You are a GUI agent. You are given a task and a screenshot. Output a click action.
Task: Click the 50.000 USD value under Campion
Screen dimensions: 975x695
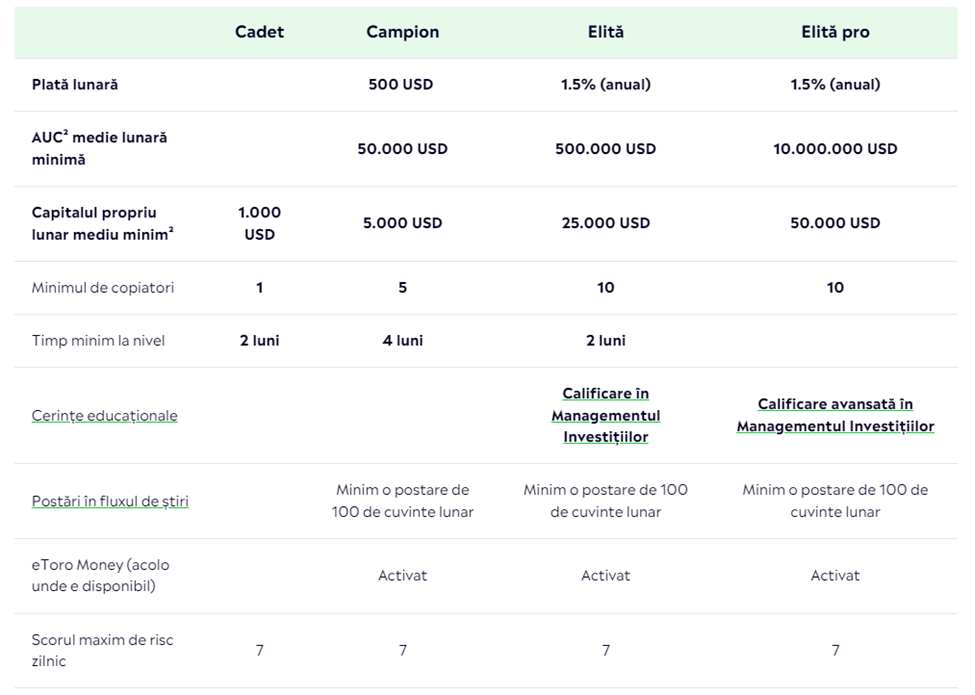(402, 149)
